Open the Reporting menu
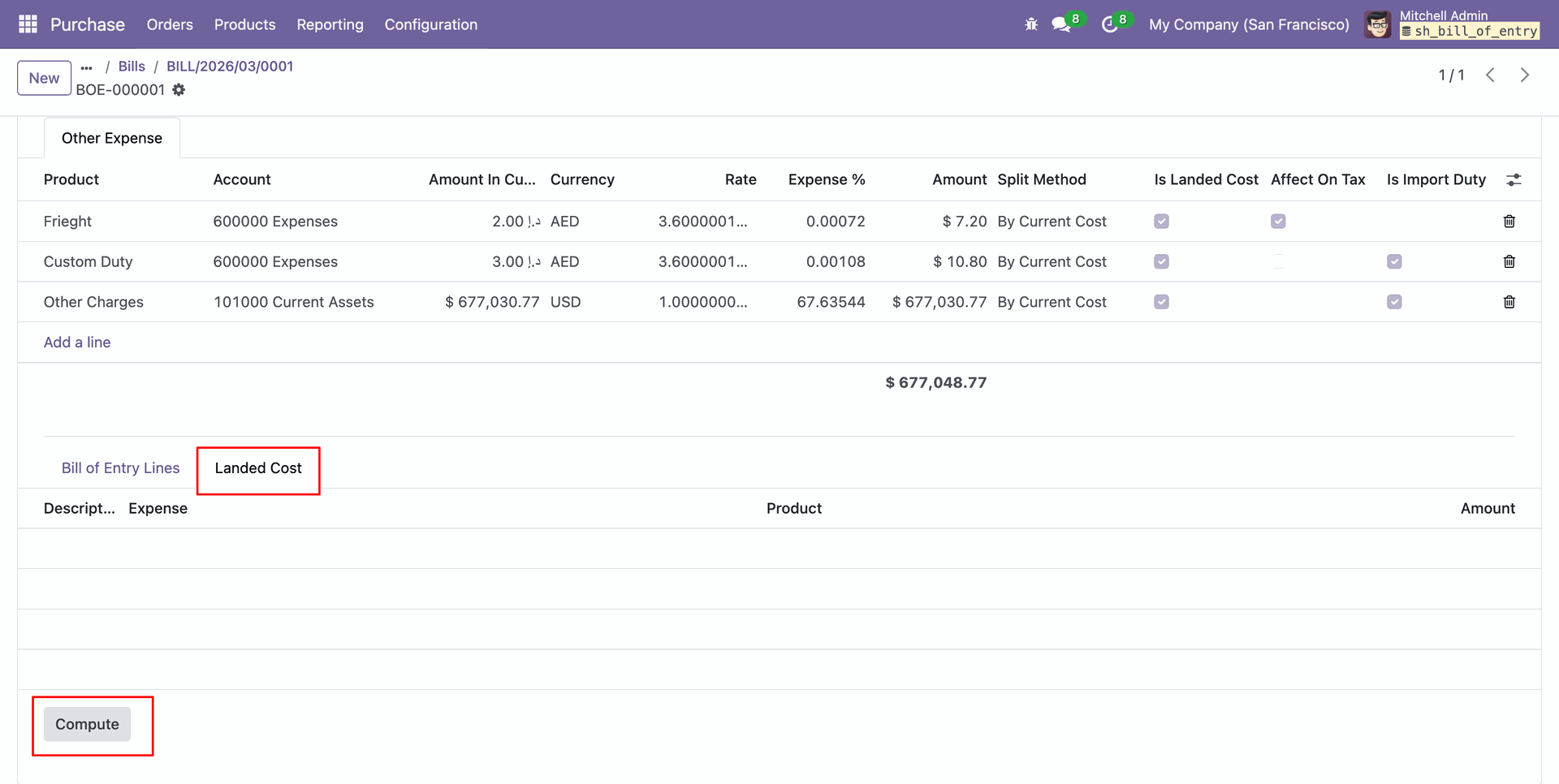 tap(330, 24)
